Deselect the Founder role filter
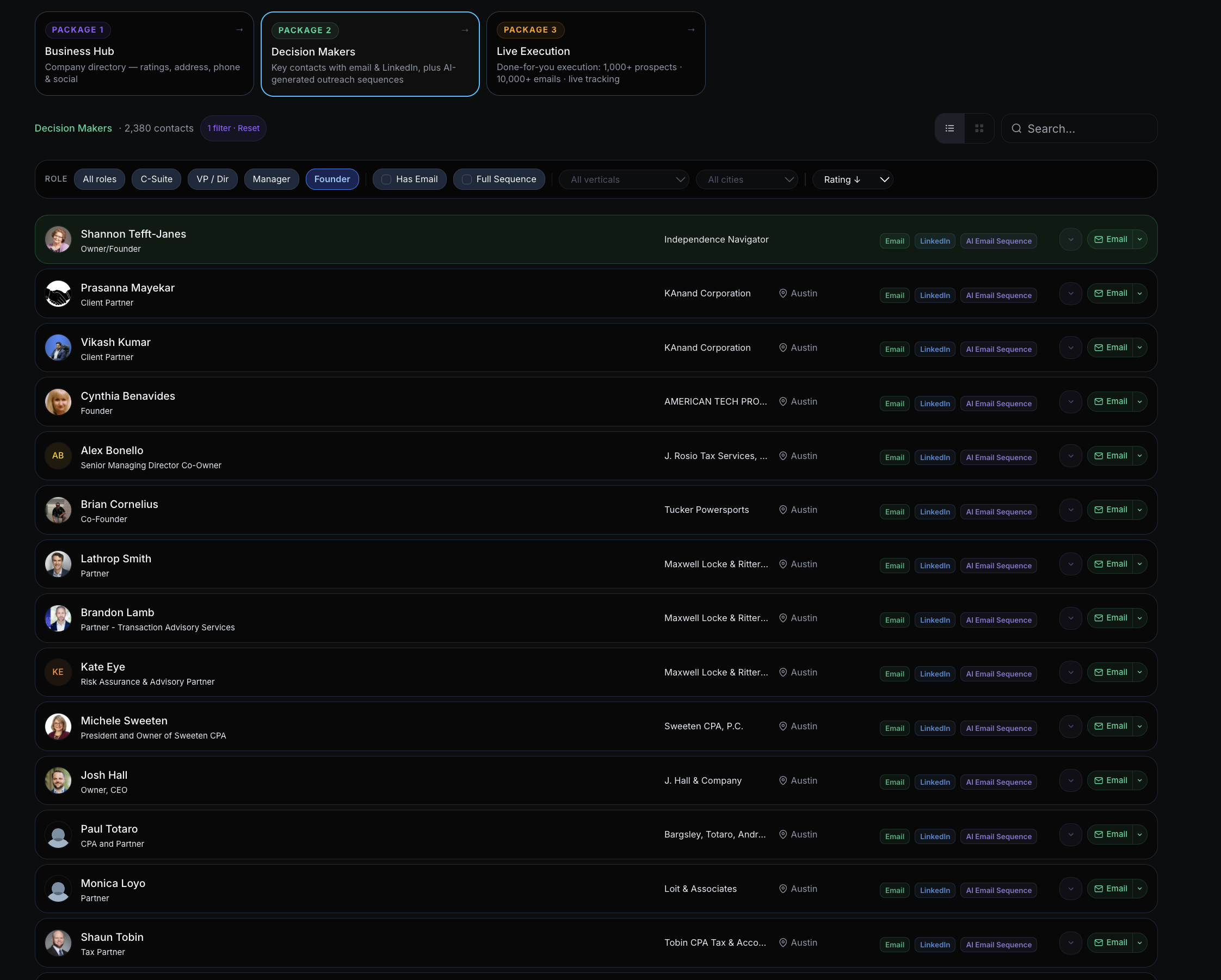 [x=332, y=179]
